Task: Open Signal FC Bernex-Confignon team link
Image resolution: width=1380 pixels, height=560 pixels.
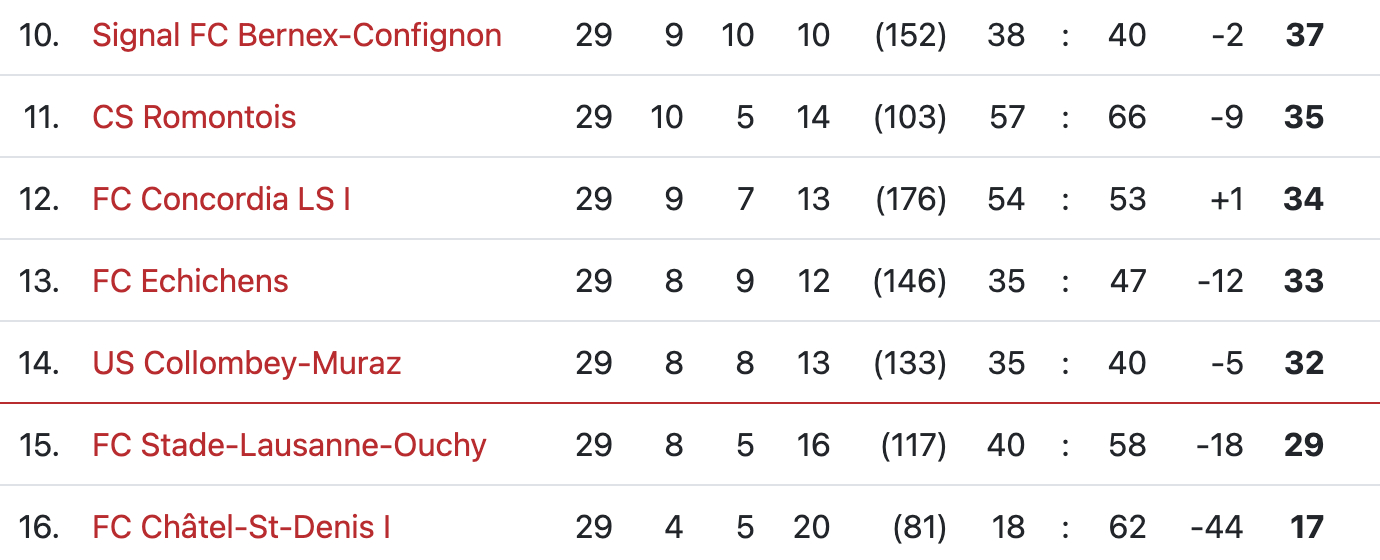Action: coord(296,36)
